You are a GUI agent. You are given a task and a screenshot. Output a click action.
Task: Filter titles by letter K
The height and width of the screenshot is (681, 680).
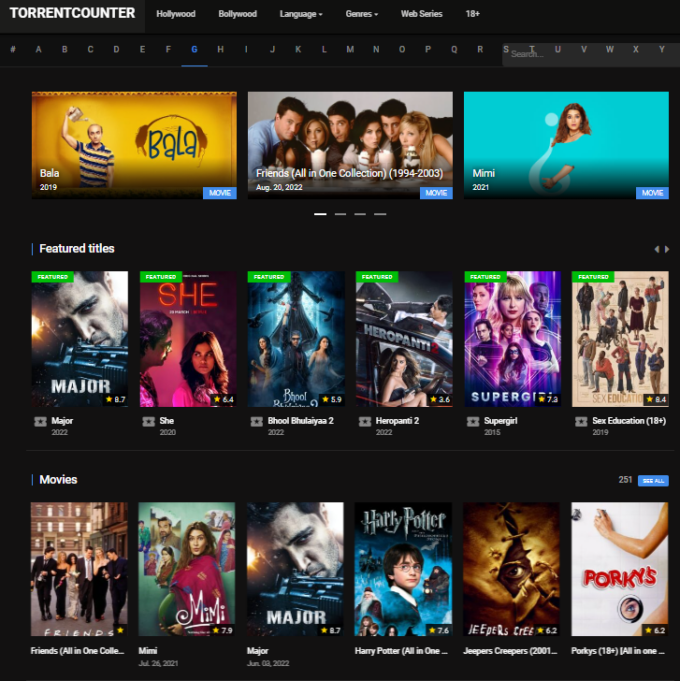[x=298, y=49]
